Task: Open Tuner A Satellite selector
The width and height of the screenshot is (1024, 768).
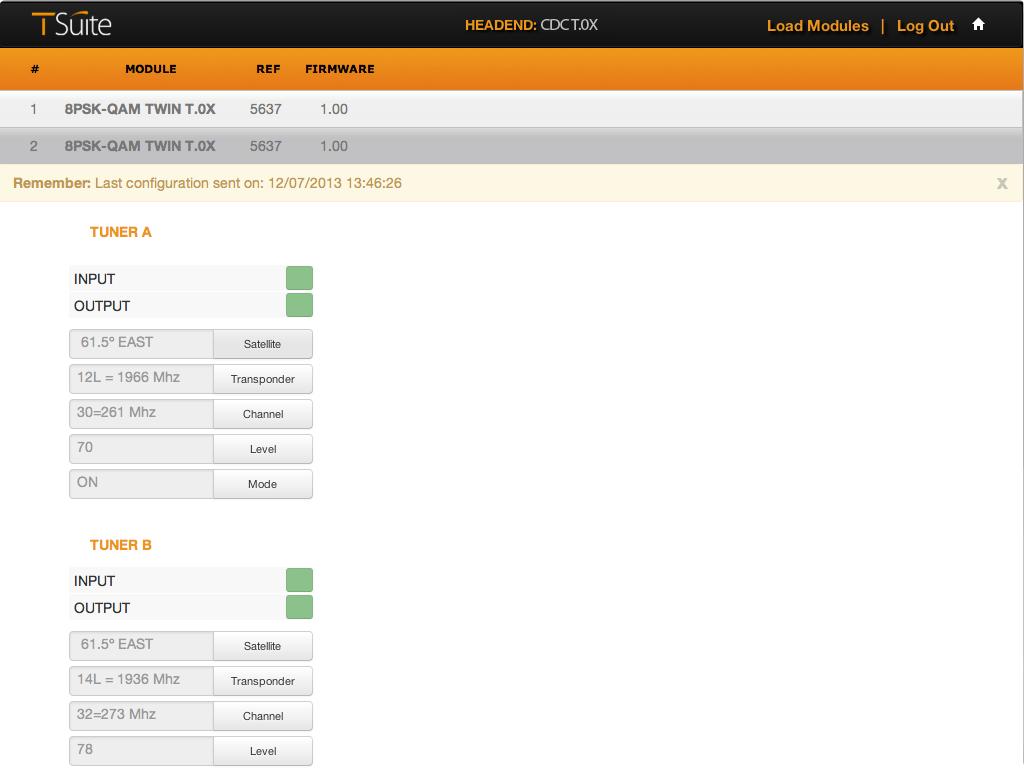Action: click(x=263, y=344)
